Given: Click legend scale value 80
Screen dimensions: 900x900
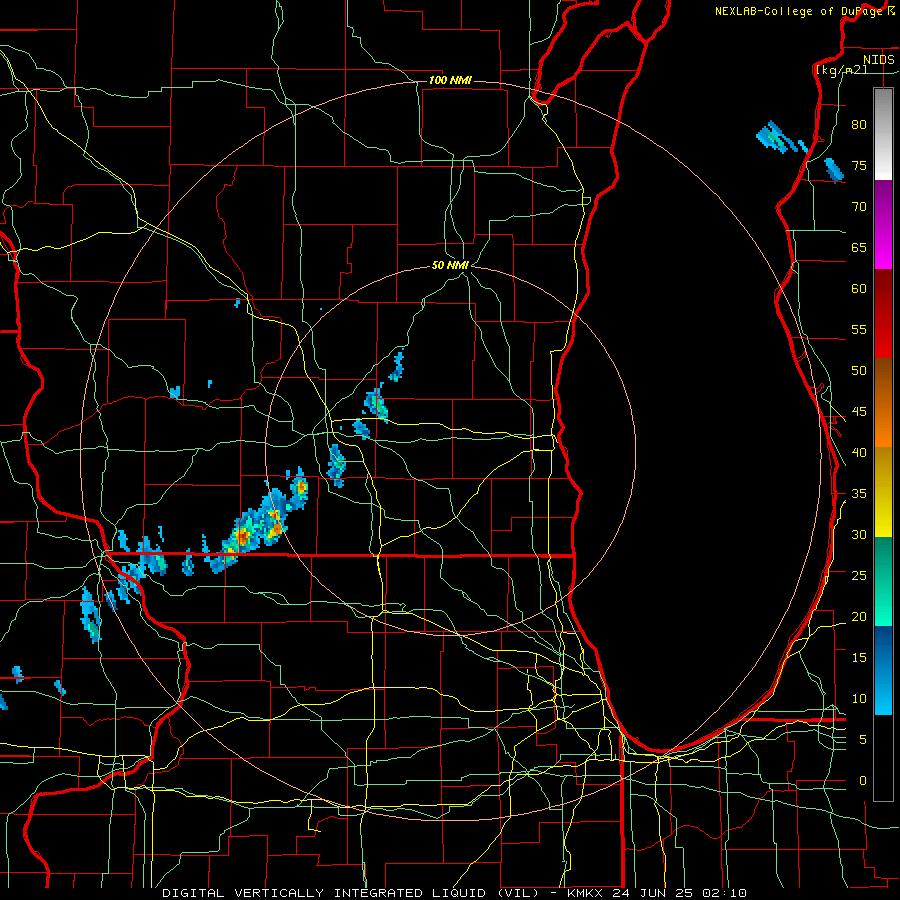Looking at the screenshot, I should click(x=859, y=125).
